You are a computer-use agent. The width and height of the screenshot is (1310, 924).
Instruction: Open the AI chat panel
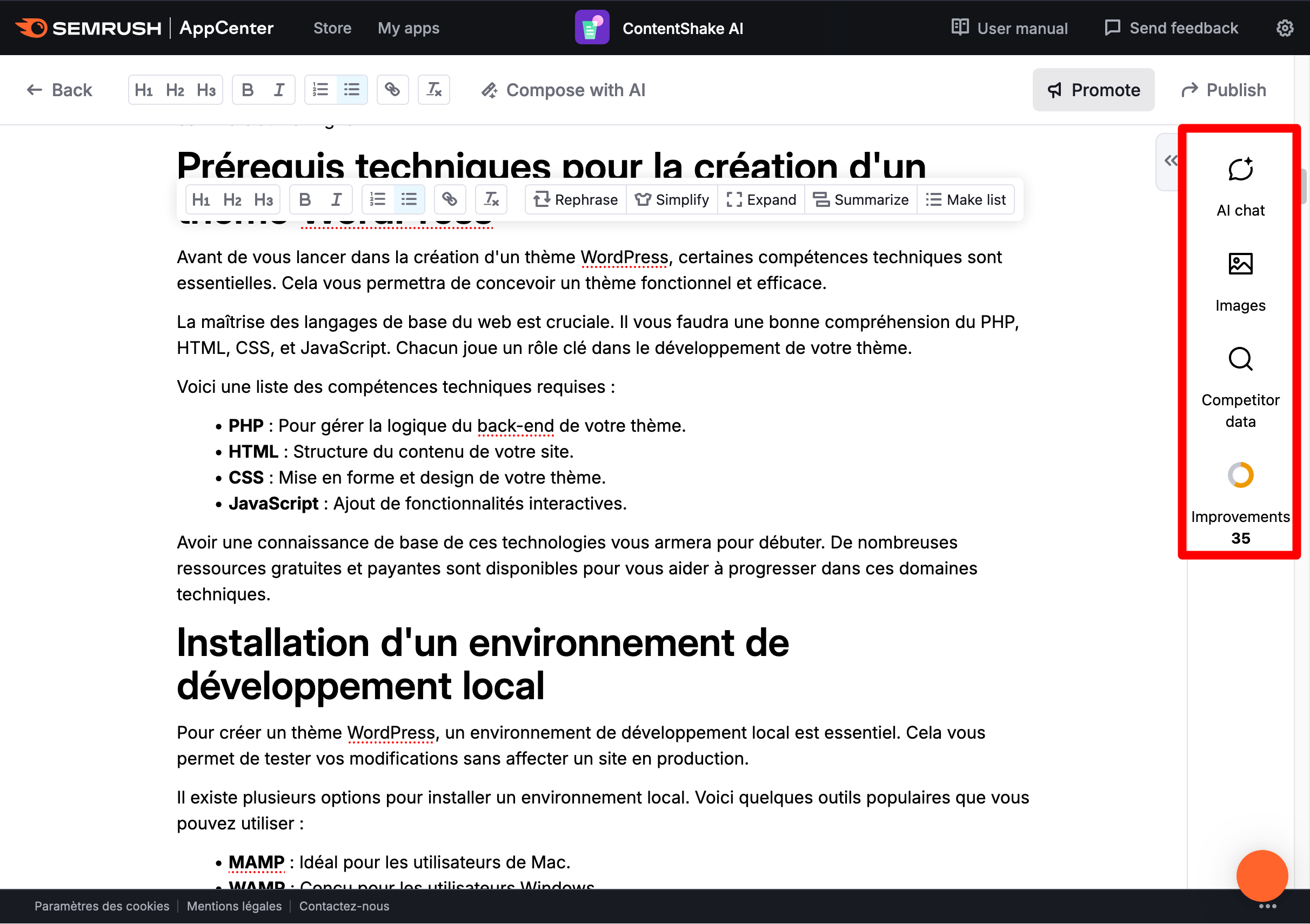click(1240, 188)
